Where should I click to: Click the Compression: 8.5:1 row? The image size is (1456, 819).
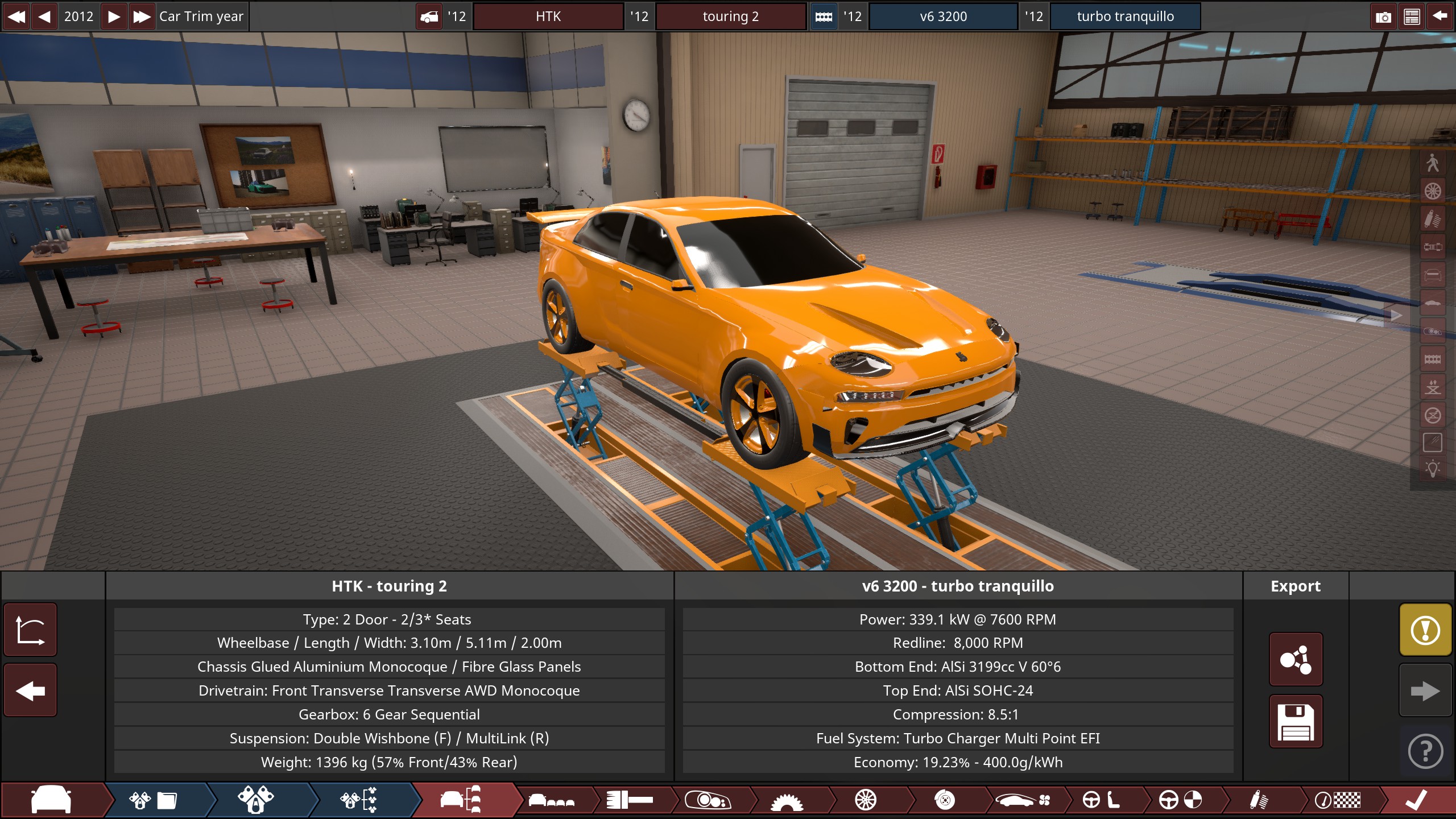click(958, 714)
